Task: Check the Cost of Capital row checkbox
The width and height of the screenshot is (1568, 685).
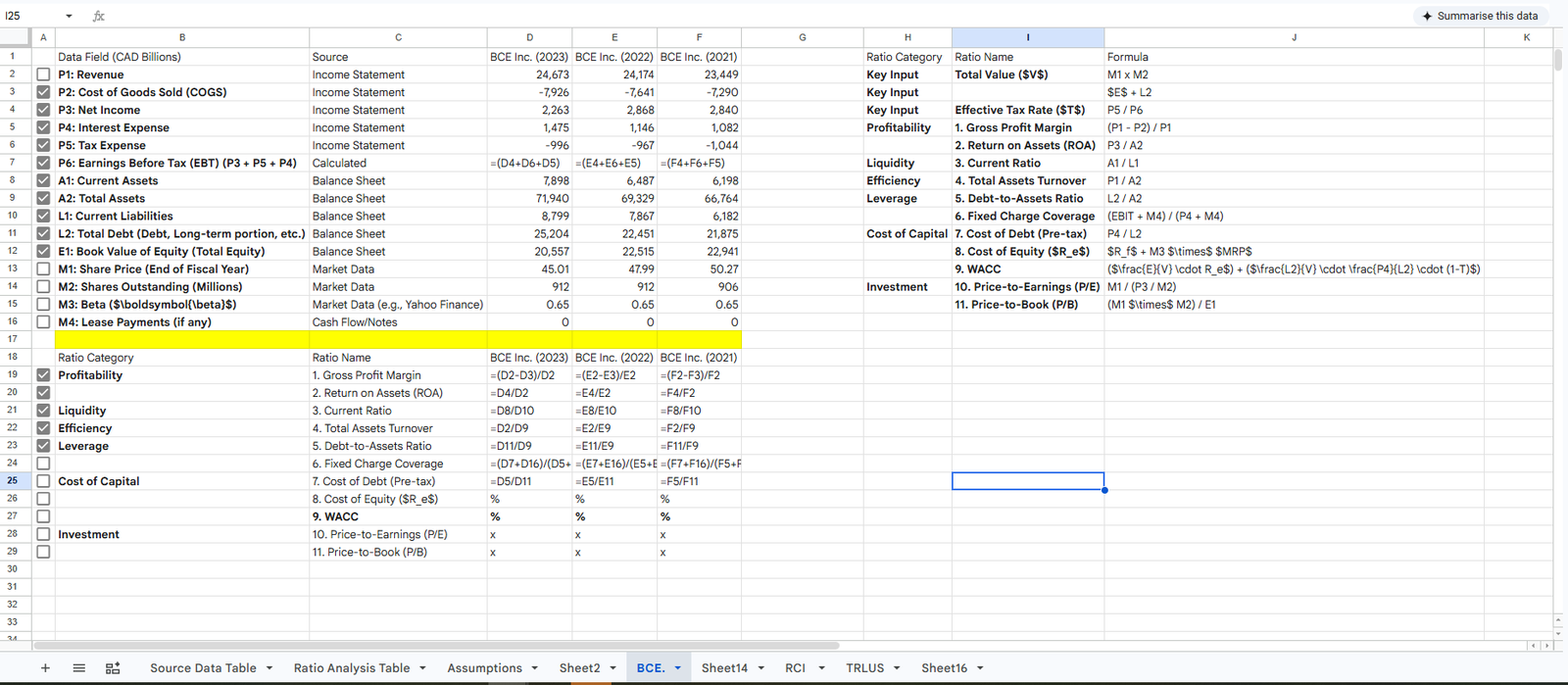Action: pos(43,481)
